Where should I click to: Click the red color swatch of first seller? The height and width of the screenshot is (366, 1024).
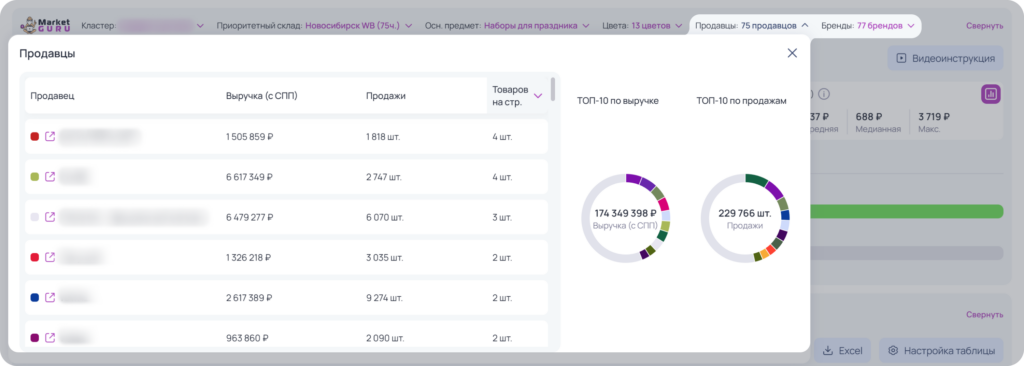tap(35, 137)
